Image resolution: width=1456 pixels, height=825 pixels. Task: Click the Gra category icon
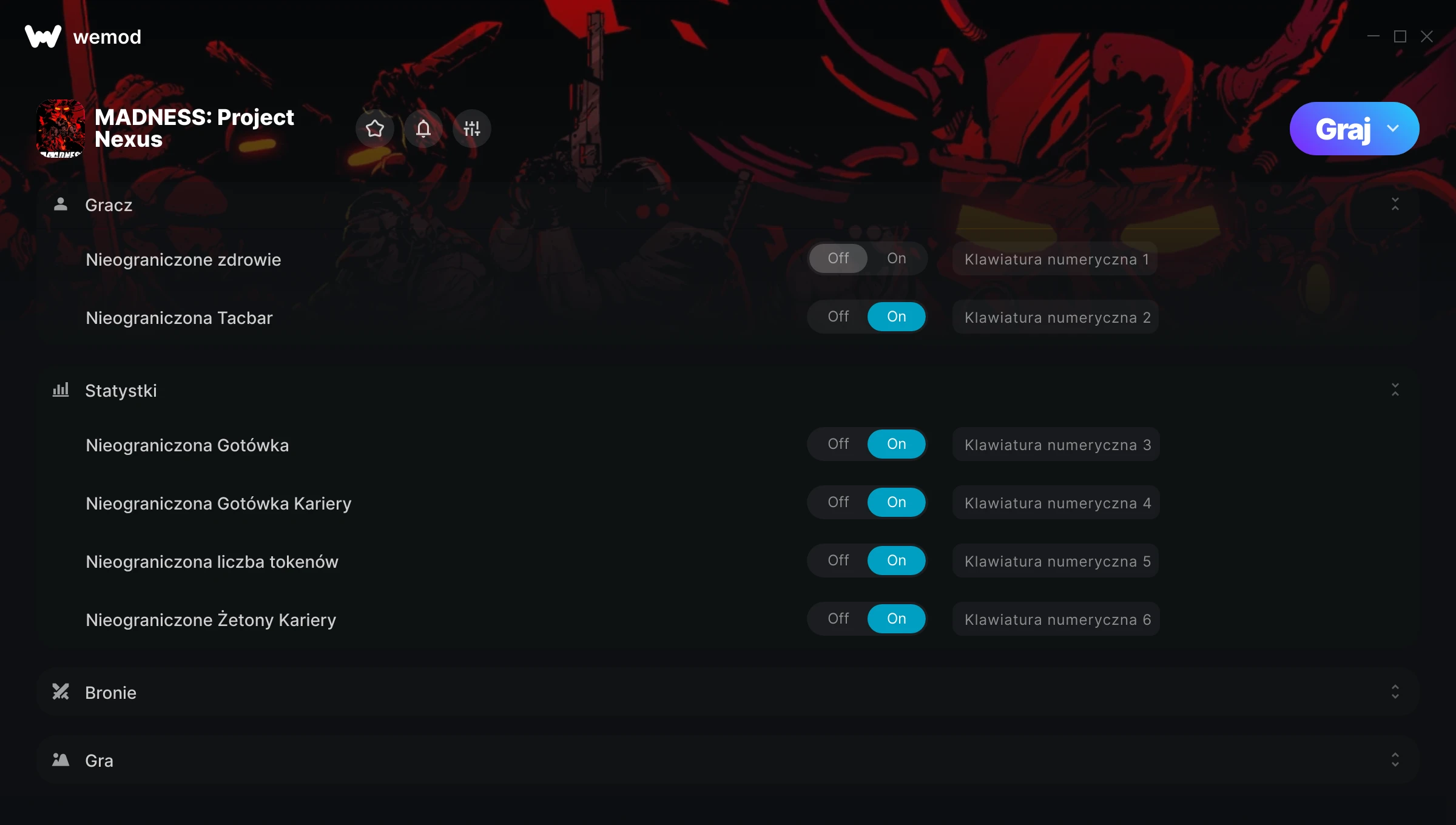pyautogui.click(x=61, y=760)
